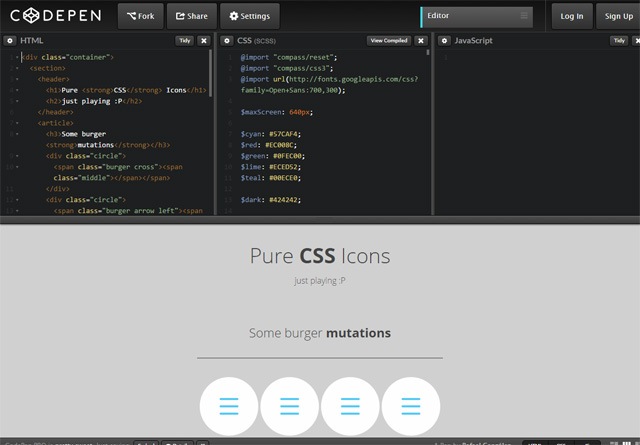
Task: Click the '$green: #0FEC00;' CSS line
Action: (273, 156)
